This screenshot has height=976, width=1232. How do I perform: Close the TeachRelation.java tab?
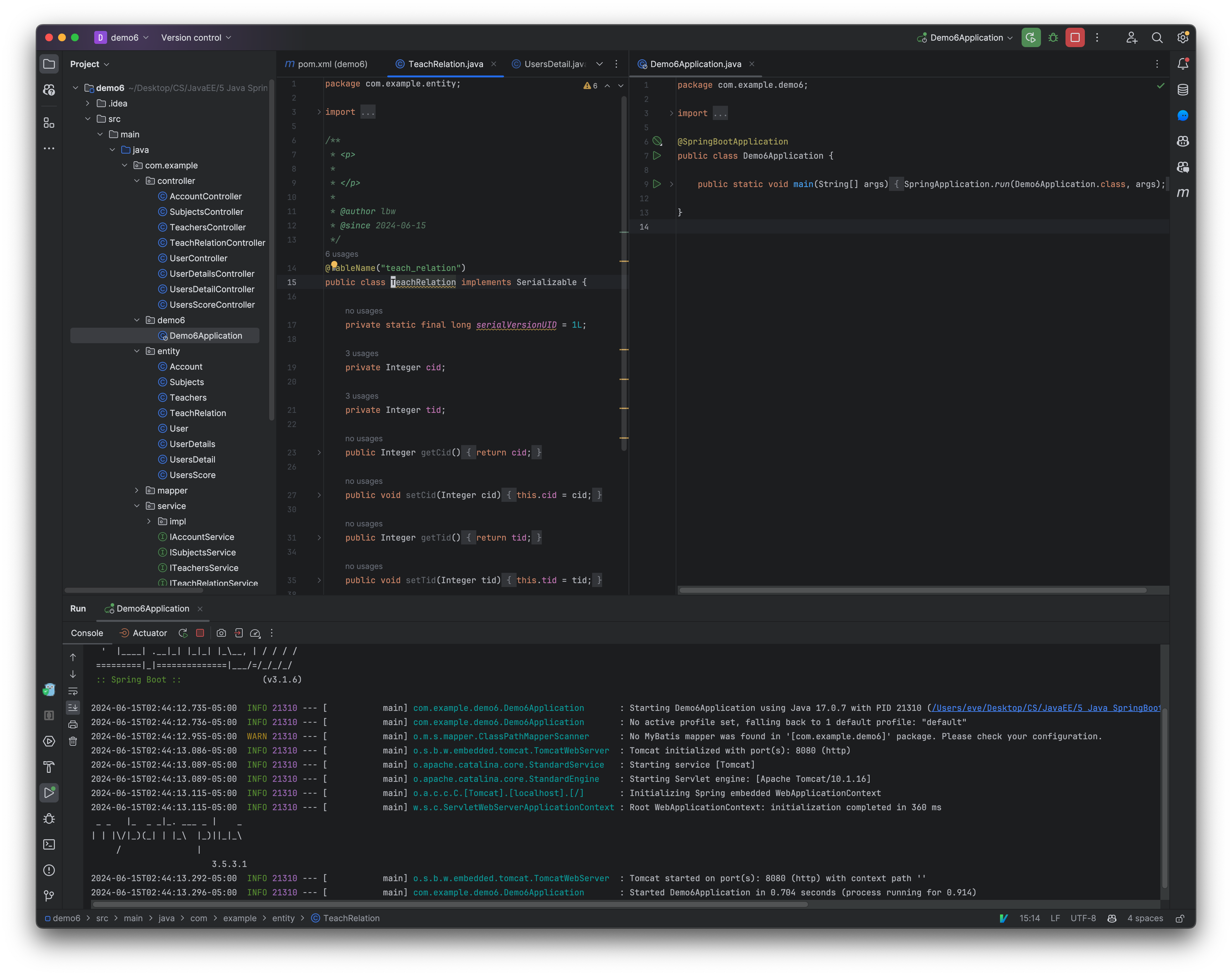[494, 64]
